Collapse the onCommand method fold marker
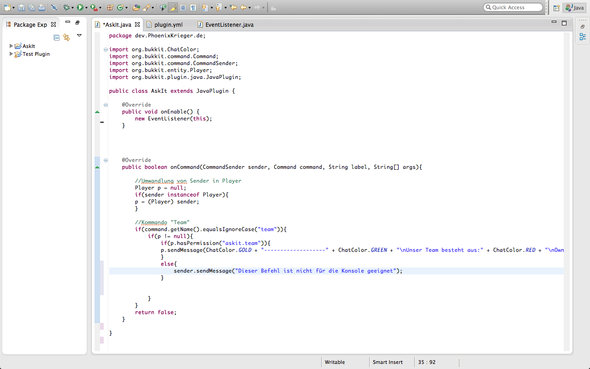 click(x=106, y=160)
